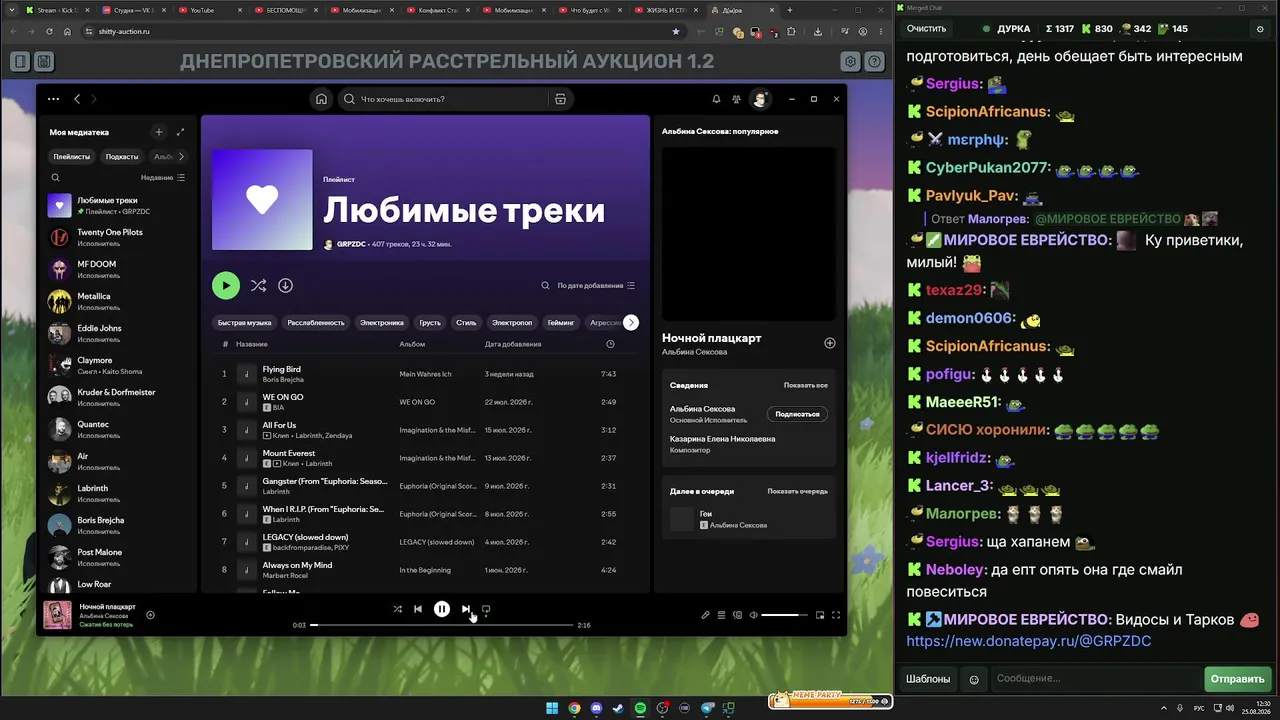1280x720 pixels.
Task: Open the Browse icon in Spotify search bar
Action: tap(560, 99)
